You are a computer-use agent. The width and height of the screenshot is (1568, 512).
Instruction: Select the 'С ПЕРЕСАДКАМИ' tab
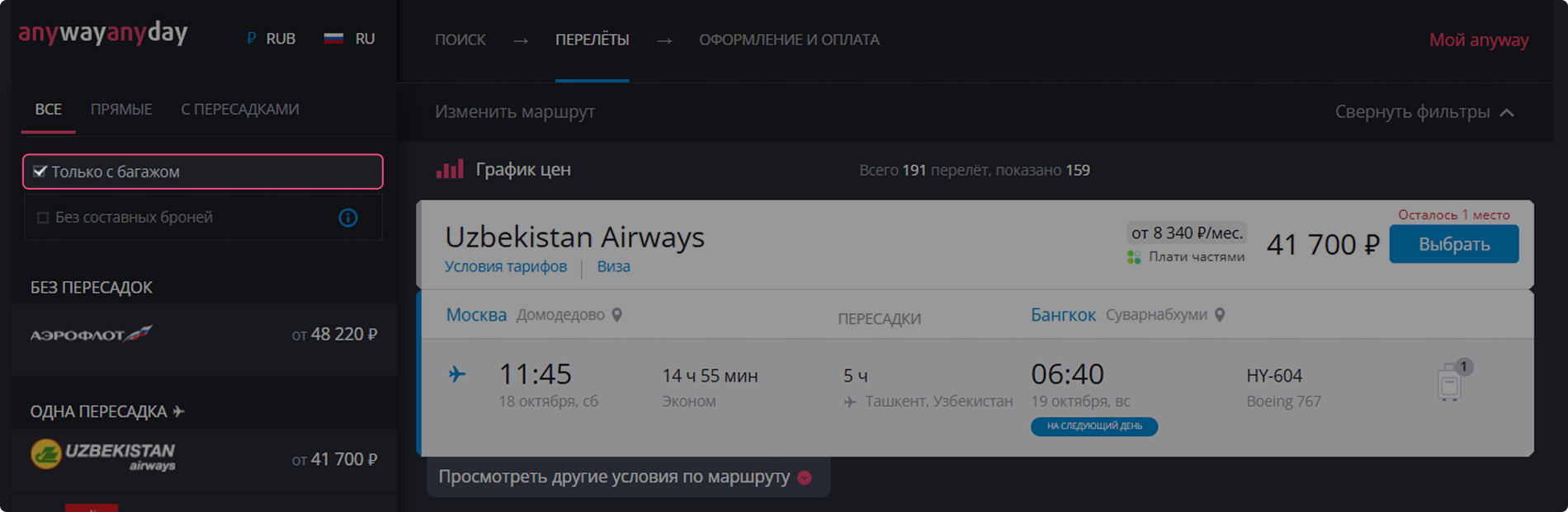point(239,110)
